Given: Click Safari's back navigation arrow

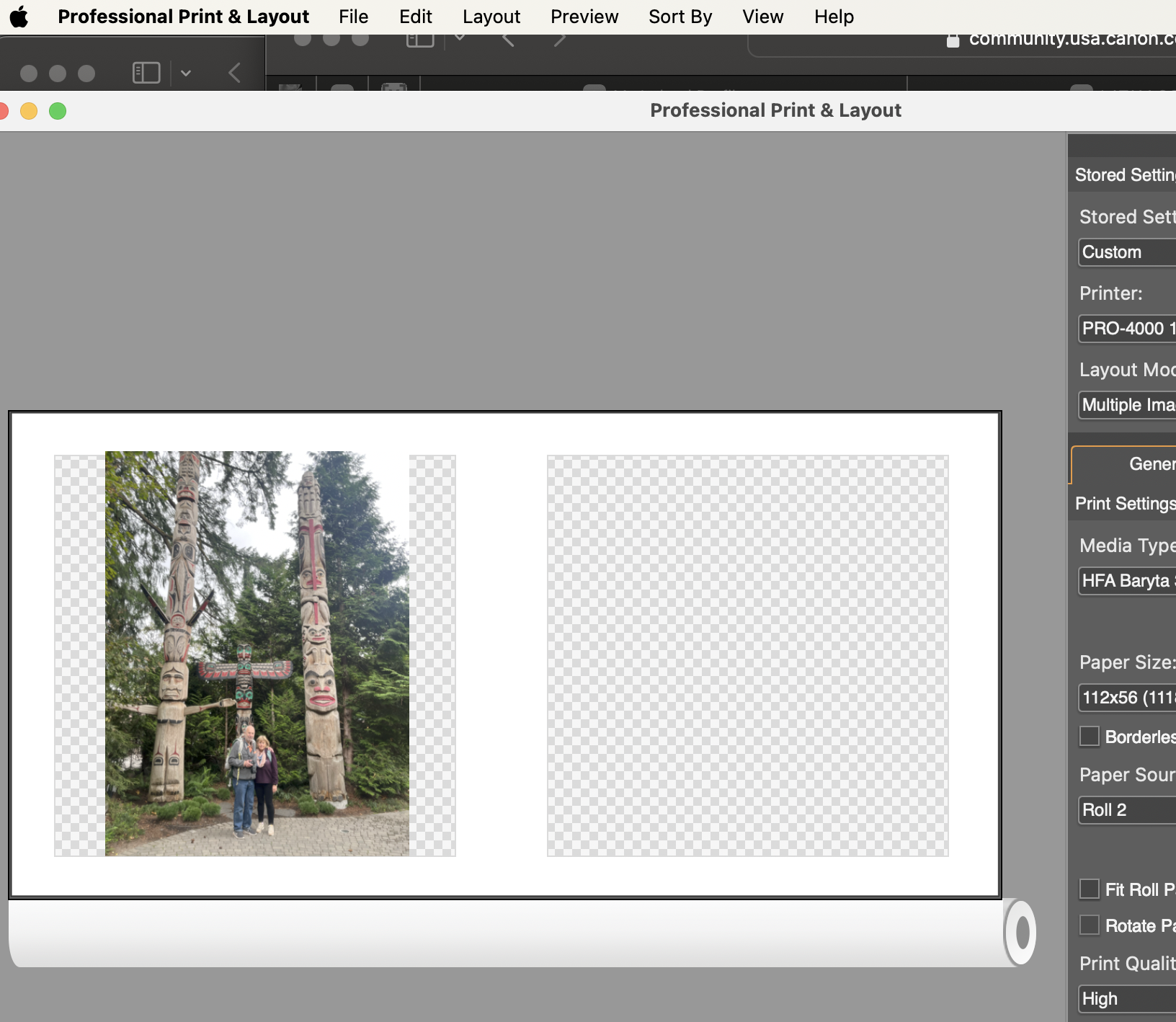Looking at the screenshot, I should click(507, 40).
